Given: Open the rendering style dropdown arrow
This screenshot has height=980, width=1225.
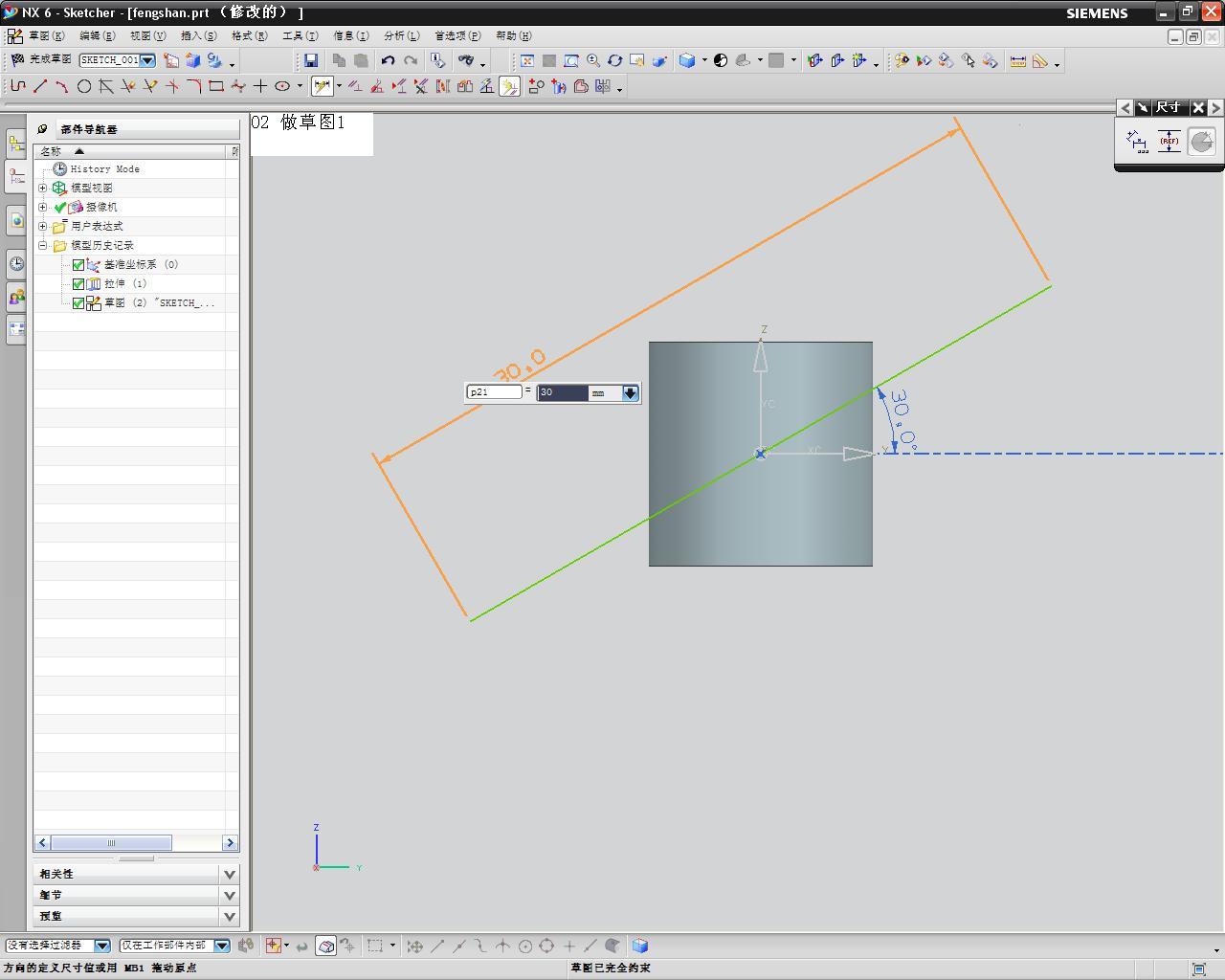Looking at the screenshot, I should [704, 60].
